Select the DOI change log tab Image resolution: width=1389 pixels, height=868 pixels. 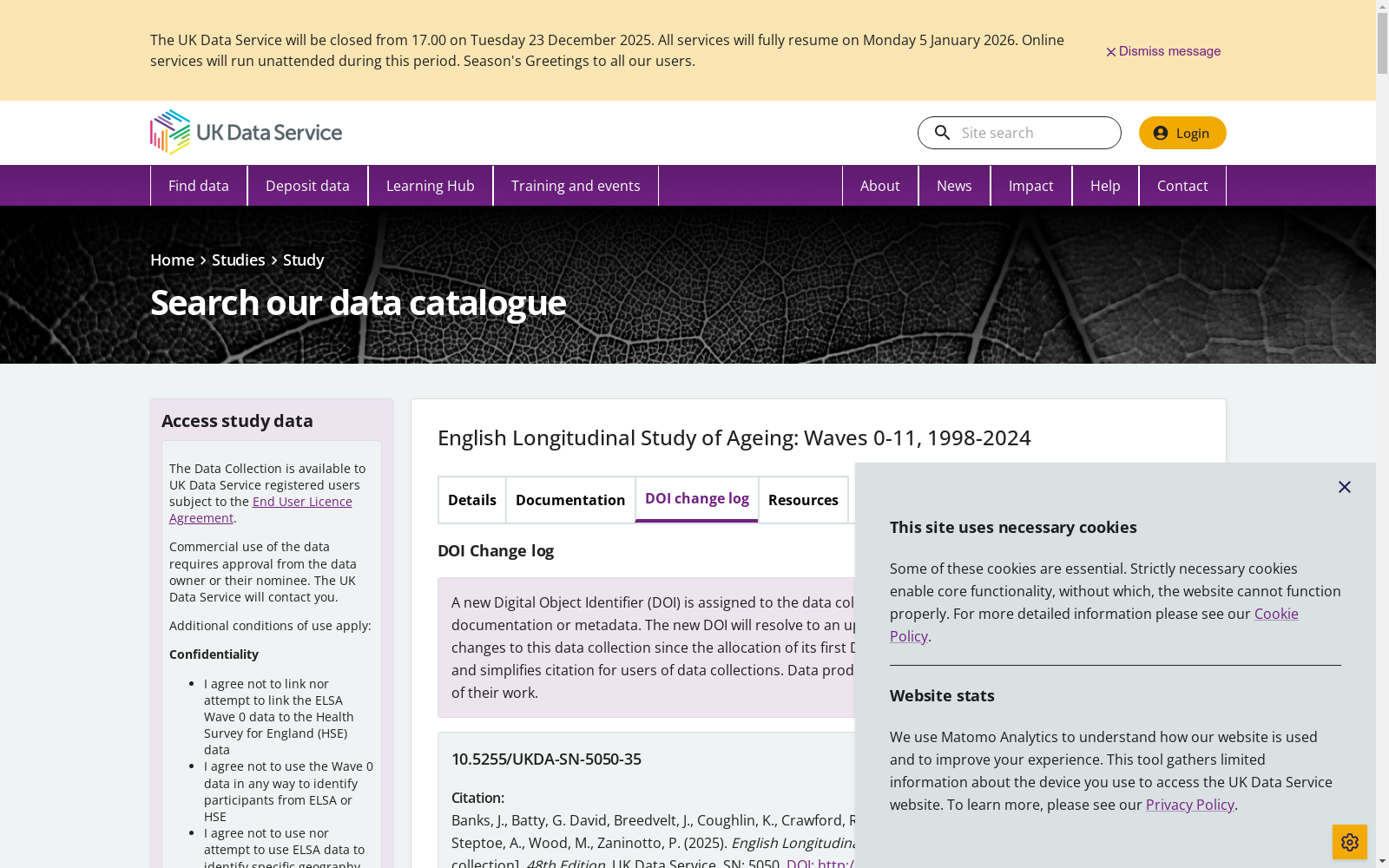pyautogui.click(x=697, y=499)
